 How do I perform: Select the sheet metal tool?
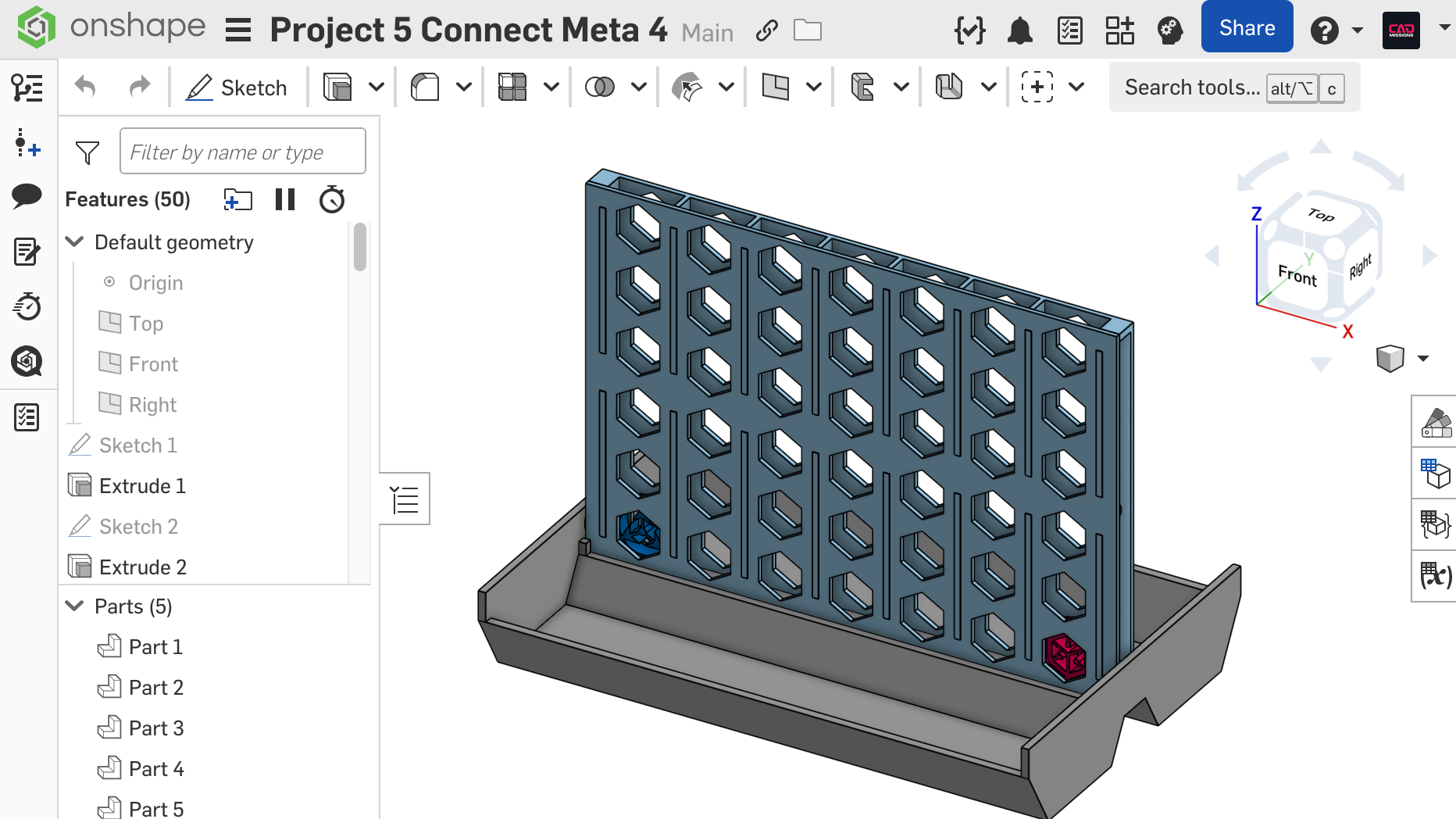[x=862, y=87]
